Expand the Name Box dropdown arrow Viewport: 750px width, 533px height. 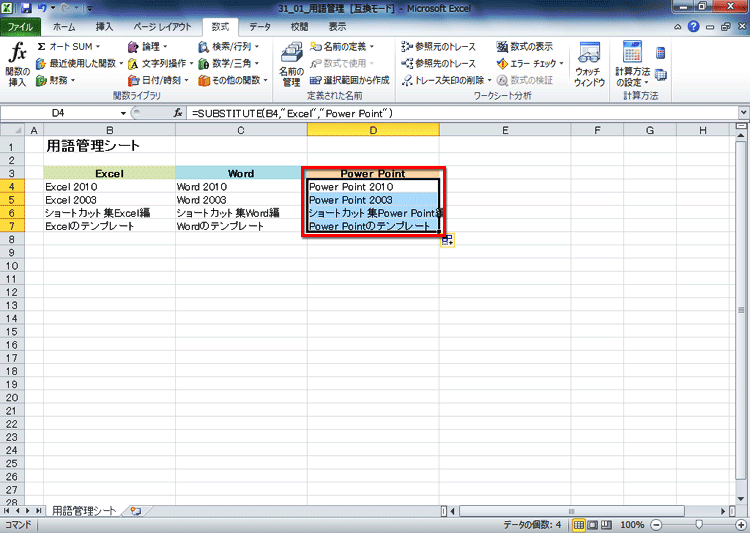[x=123, y=113]
